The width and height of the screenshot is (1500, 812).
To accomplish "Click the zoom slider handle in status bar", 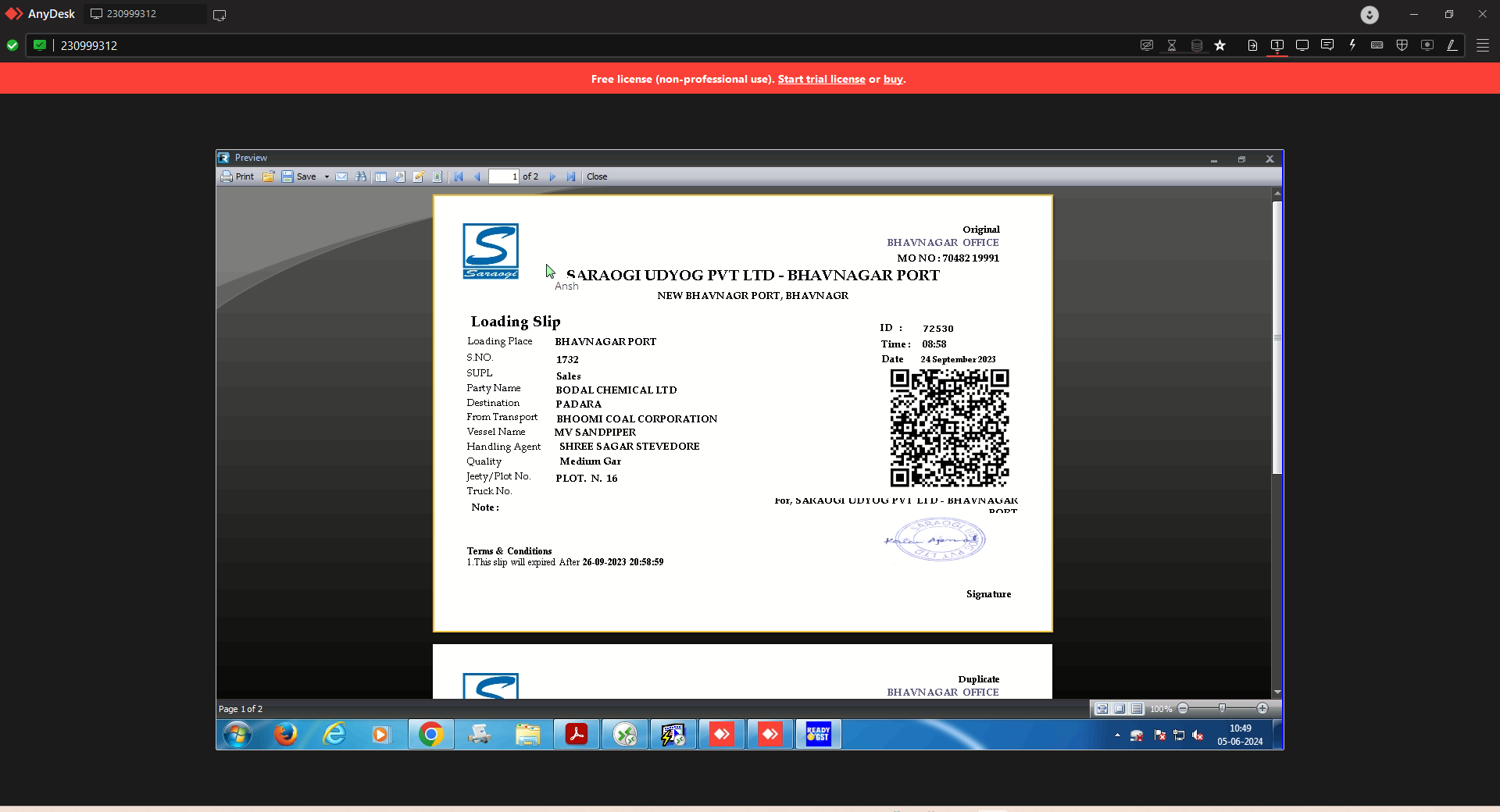I will (1222, 708).
